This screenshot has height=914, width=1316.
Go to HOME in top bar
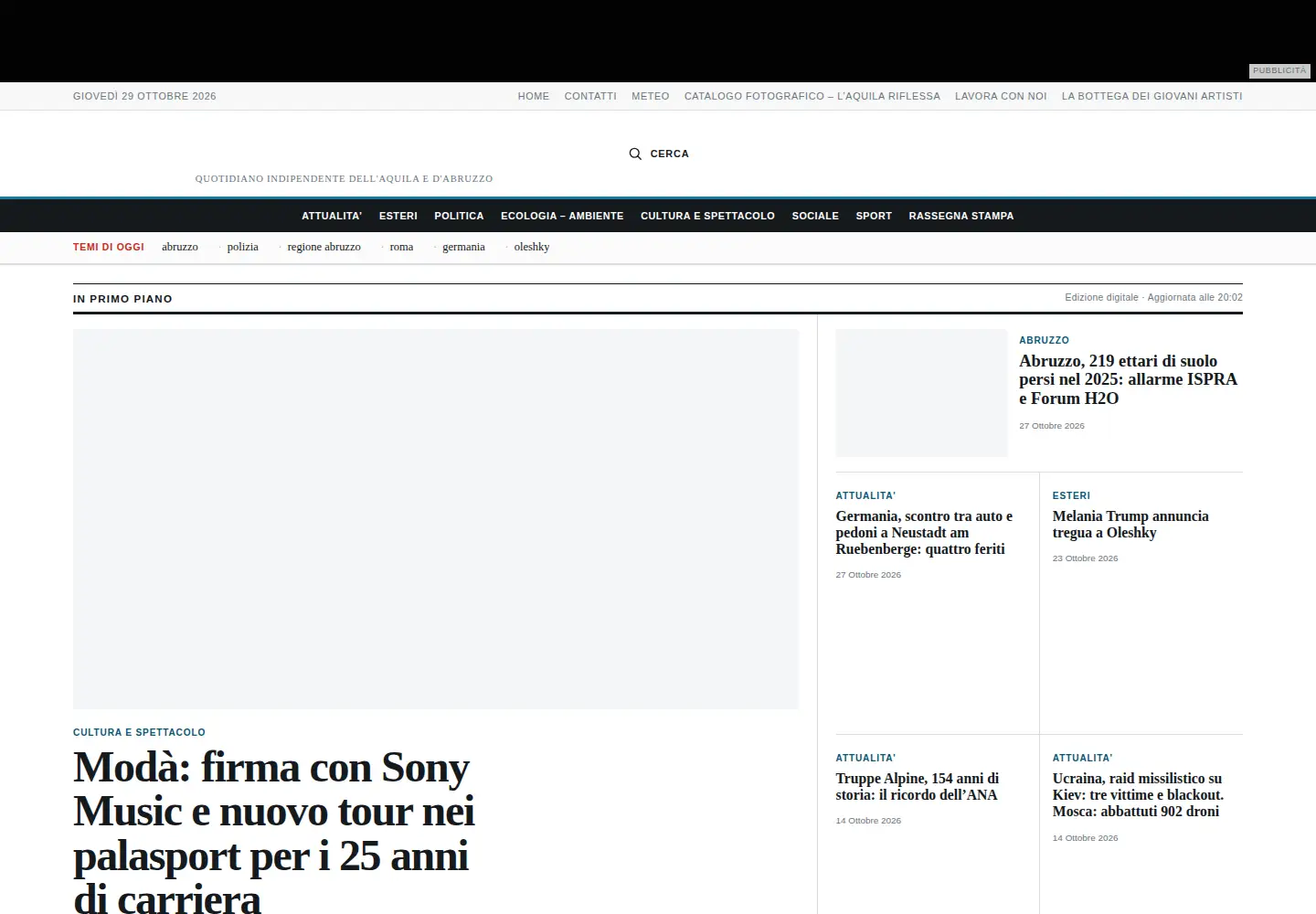[534, 96]
